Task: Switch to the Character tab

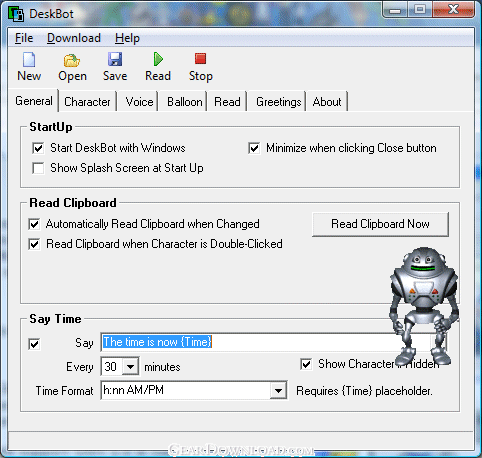Action: (x=87, y=102)
